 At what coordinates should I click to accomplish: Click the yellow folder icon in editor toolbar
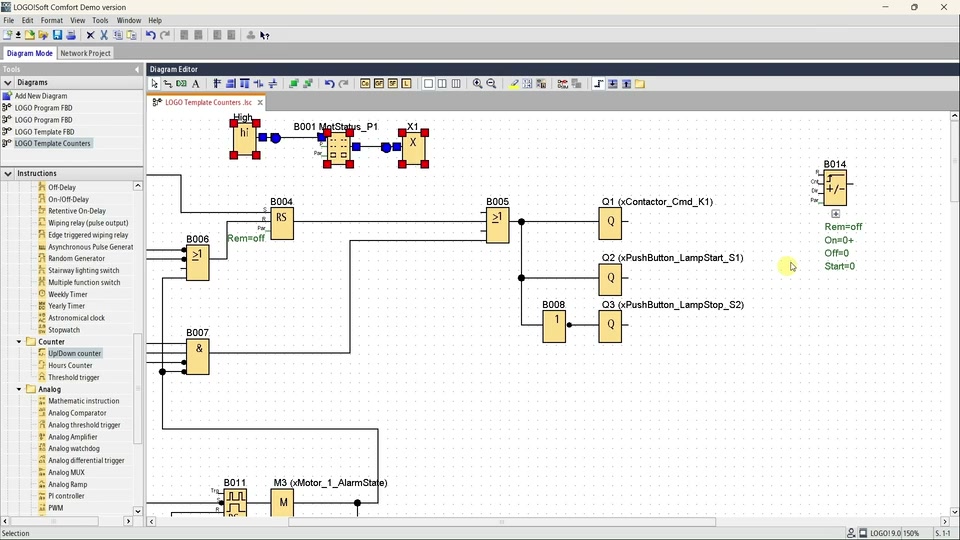click(x=640, y=84)
